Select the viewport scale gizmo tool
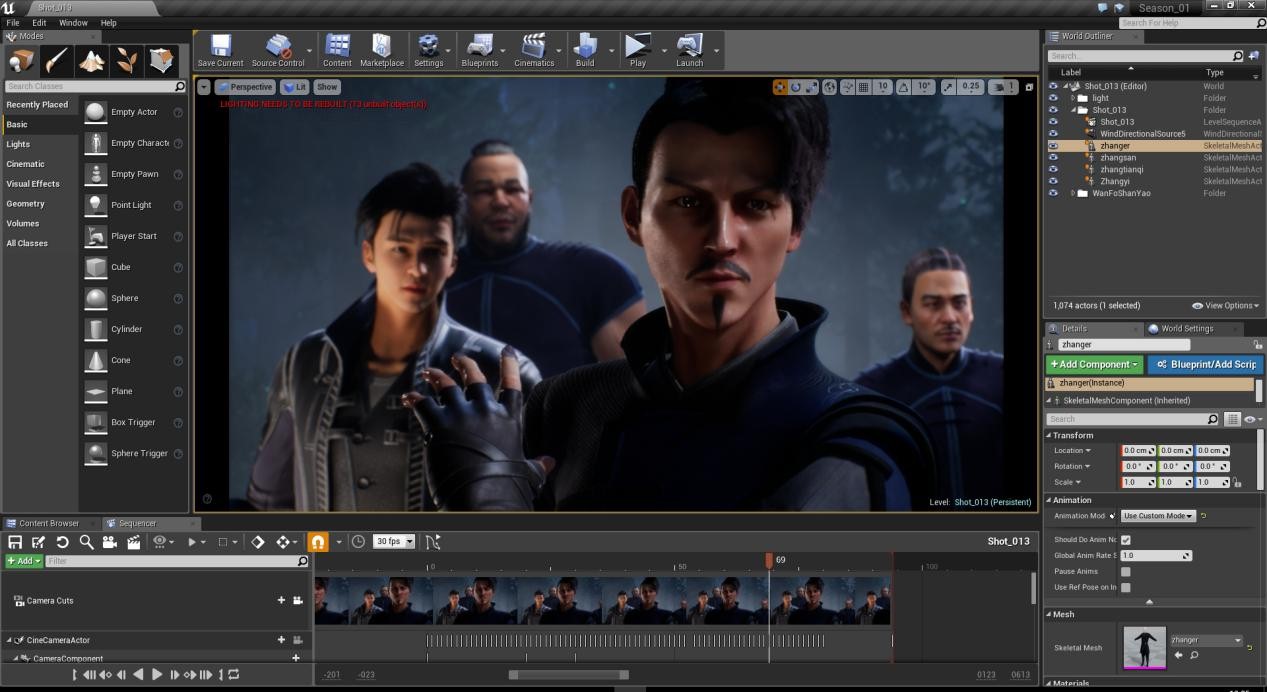Viewport: 1267px width, 692px height. (x=811, y=87)
